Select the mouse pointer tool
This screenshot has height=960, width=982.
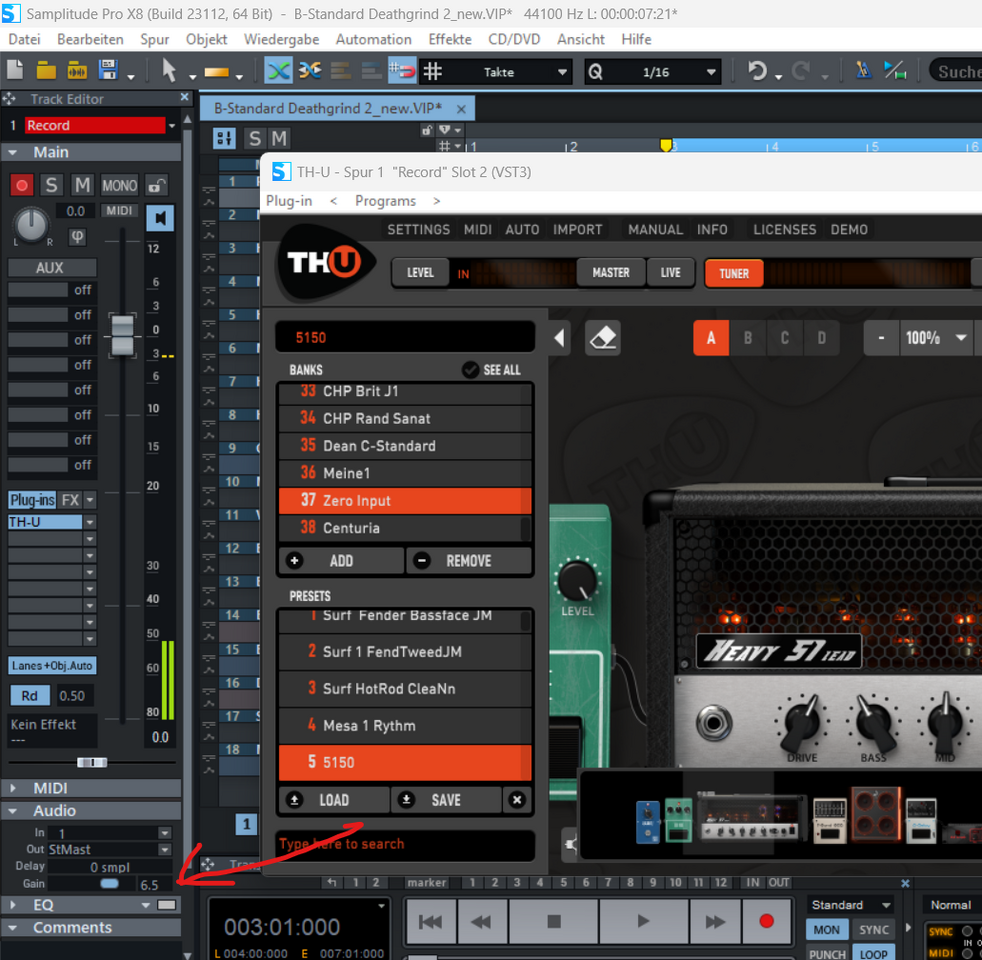click(x=168, y=70)
